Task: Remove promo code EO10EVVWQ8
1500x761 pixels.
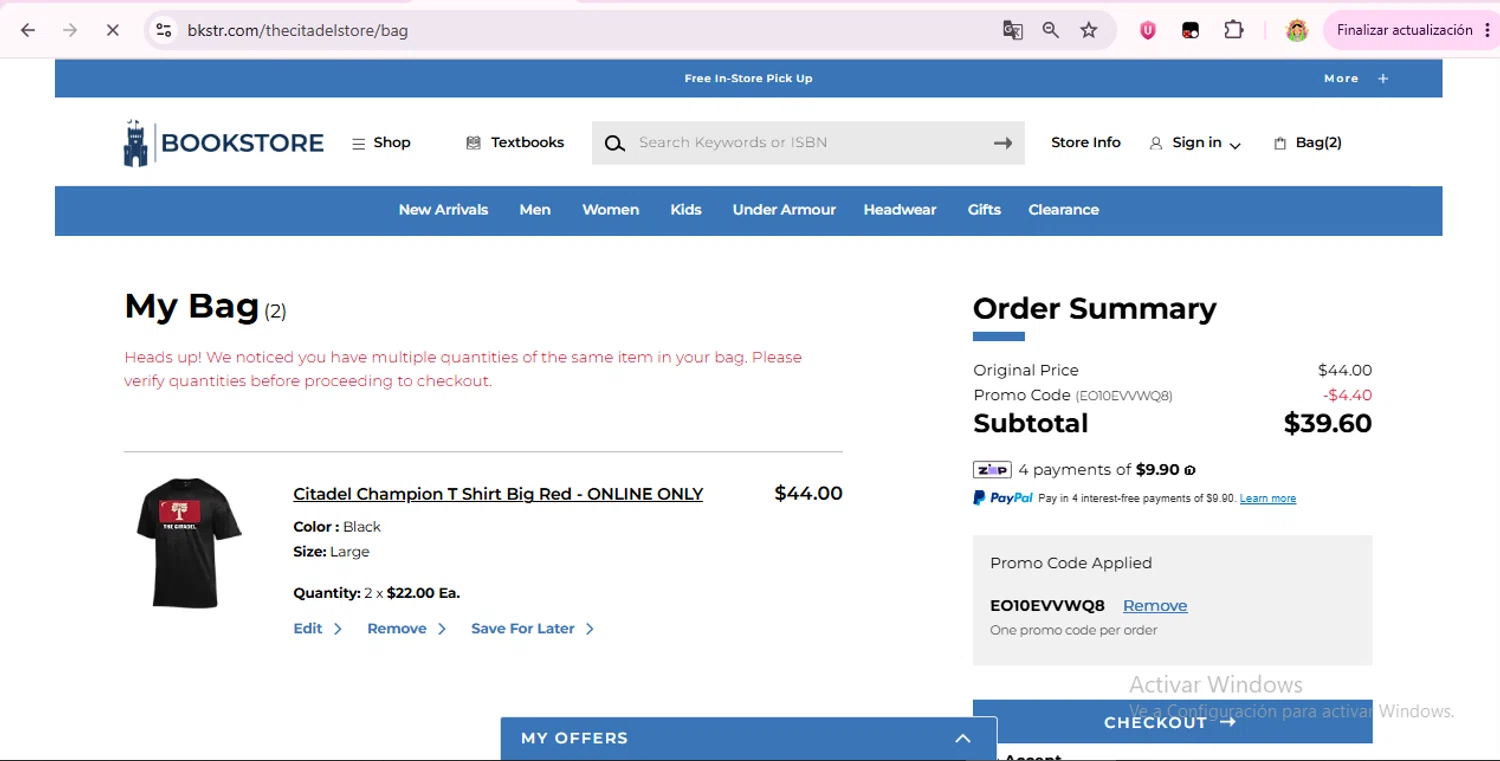Action: point(1155,606)
